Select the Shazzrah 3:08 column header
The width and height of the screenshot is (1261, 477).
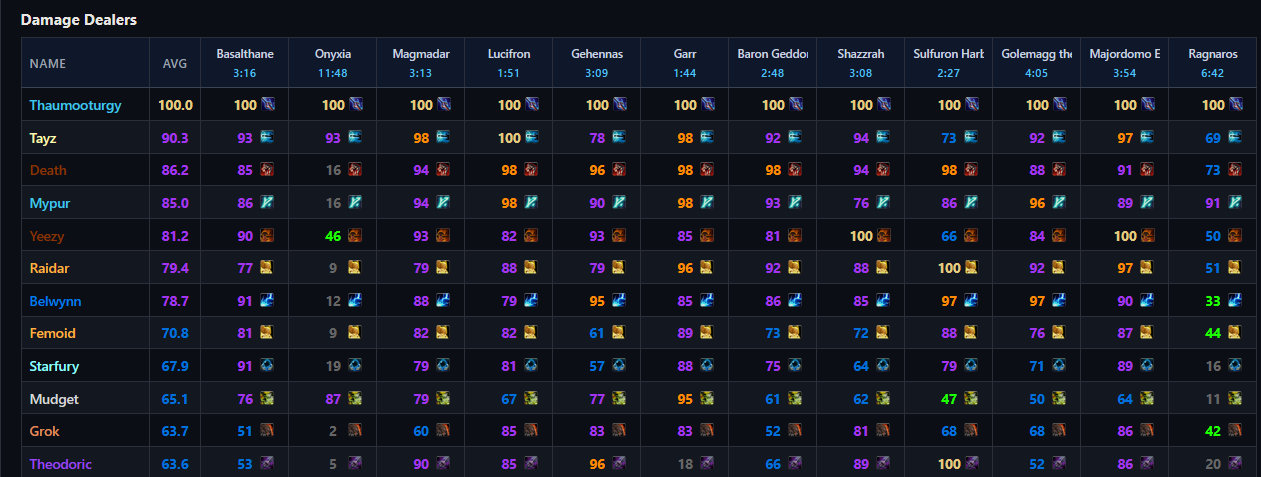coord(861,63)
